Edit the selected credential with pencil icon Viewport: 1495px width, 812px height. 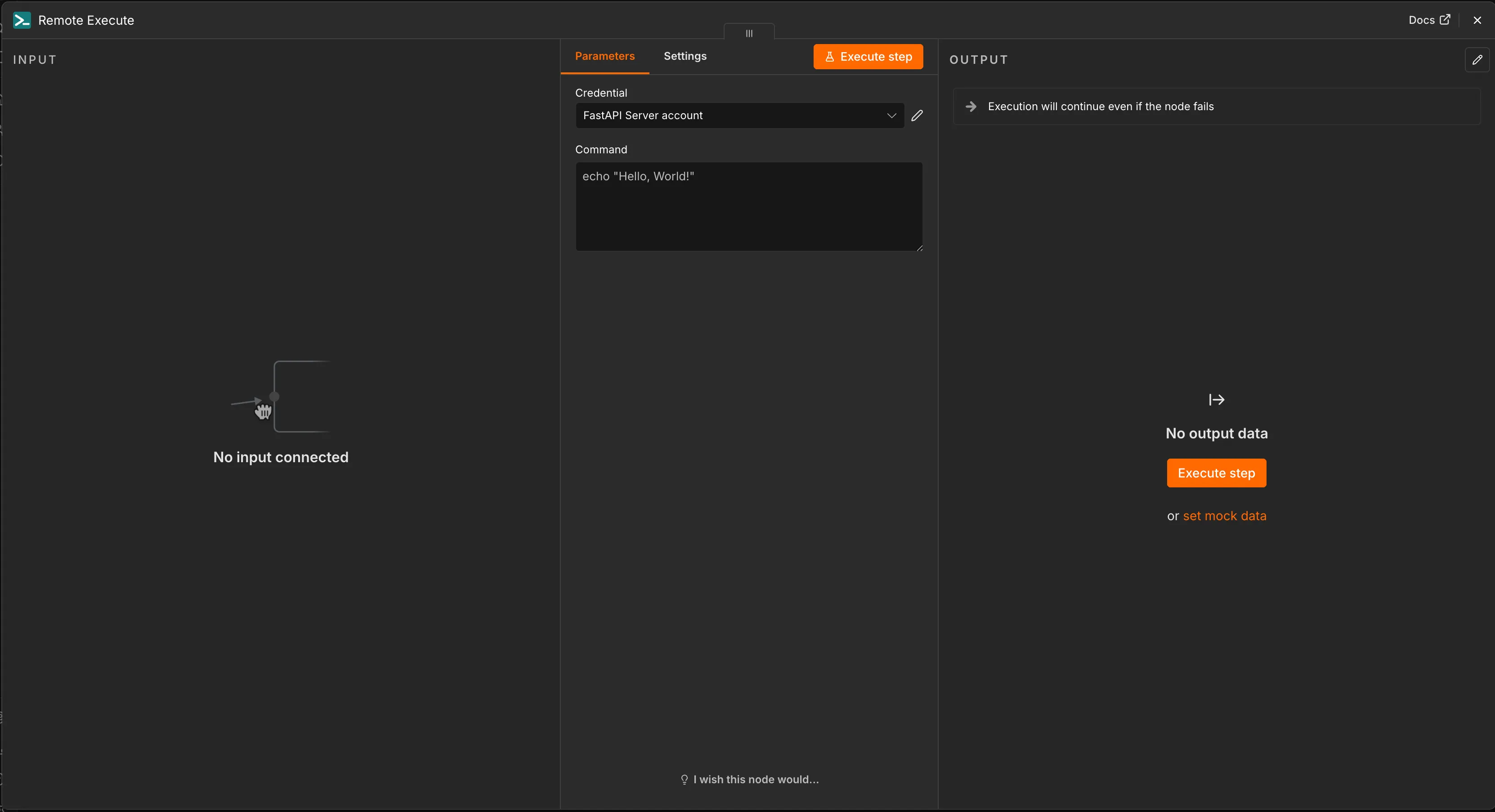(x=917, y=116)
